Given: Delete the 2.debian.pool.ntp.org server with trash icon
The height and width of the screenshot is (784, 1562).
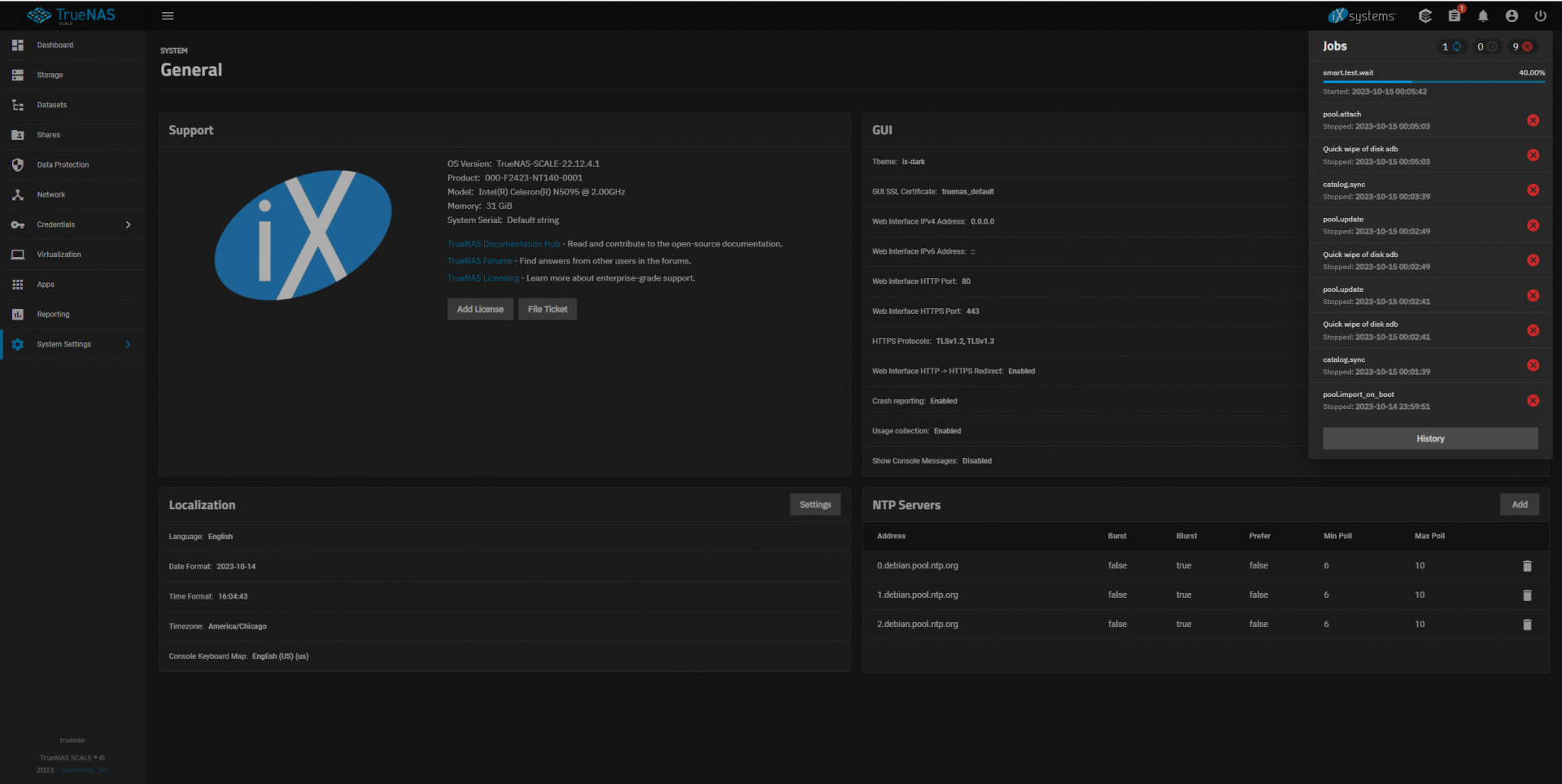Looking at the screenshot, I should tap(1527, 625).
